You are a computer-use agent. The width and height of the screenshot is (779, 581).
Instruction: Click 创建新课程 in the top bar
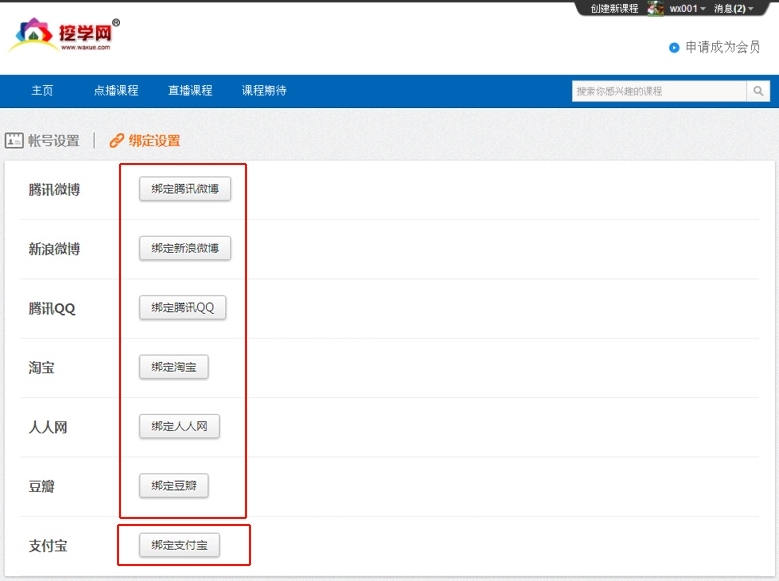pos(614,8)
